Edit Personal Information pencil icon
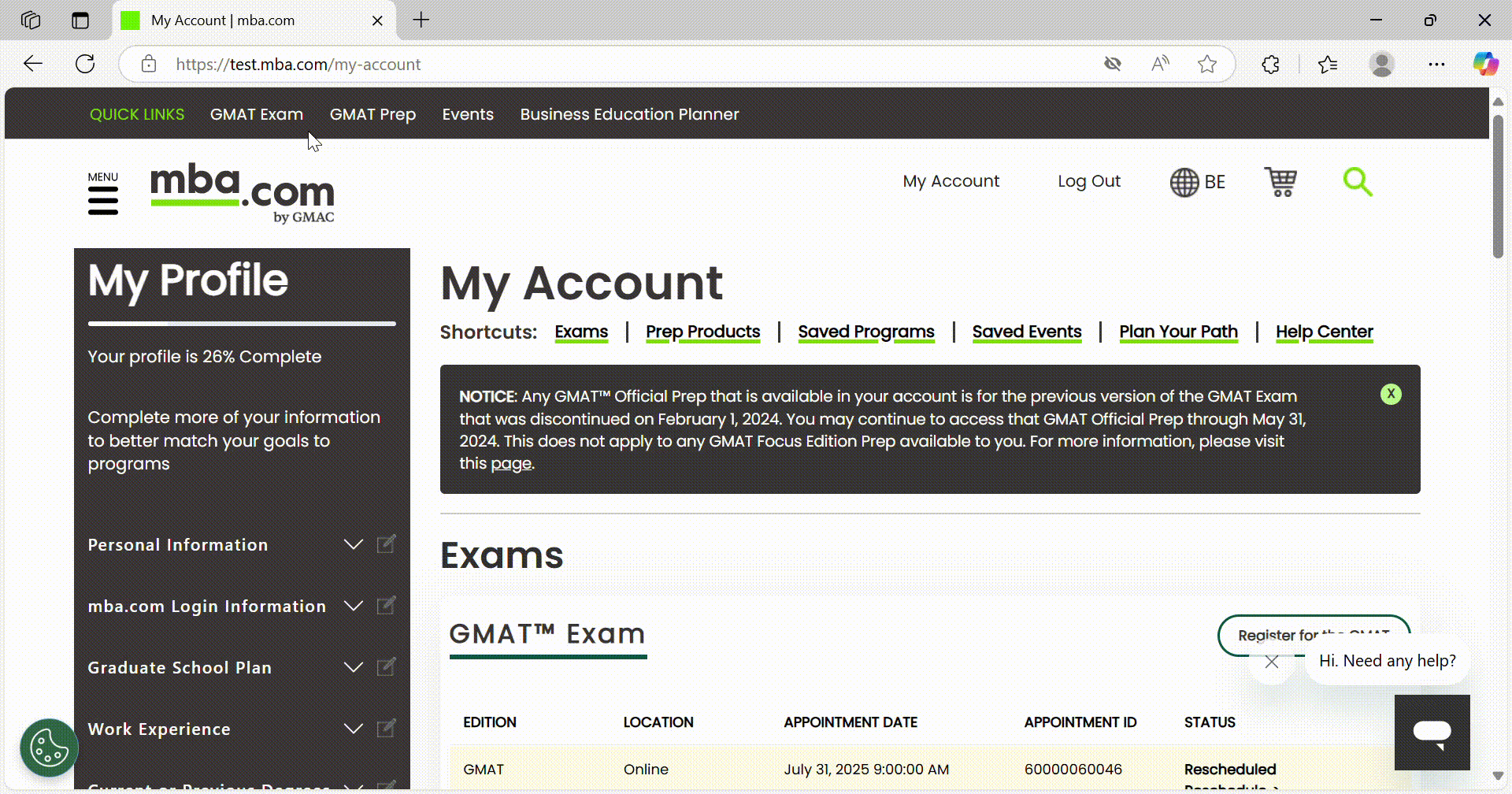Viewport: 1512px width, 794px height. point(386,544)
